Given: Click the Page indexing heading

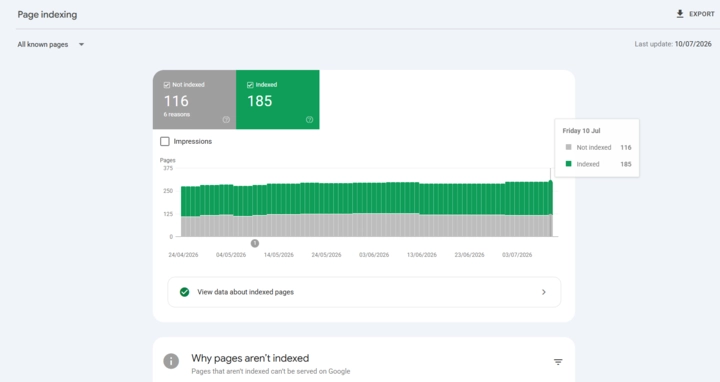Looking at the screenshot, I should pyautogui.click(x=47, y=15).
